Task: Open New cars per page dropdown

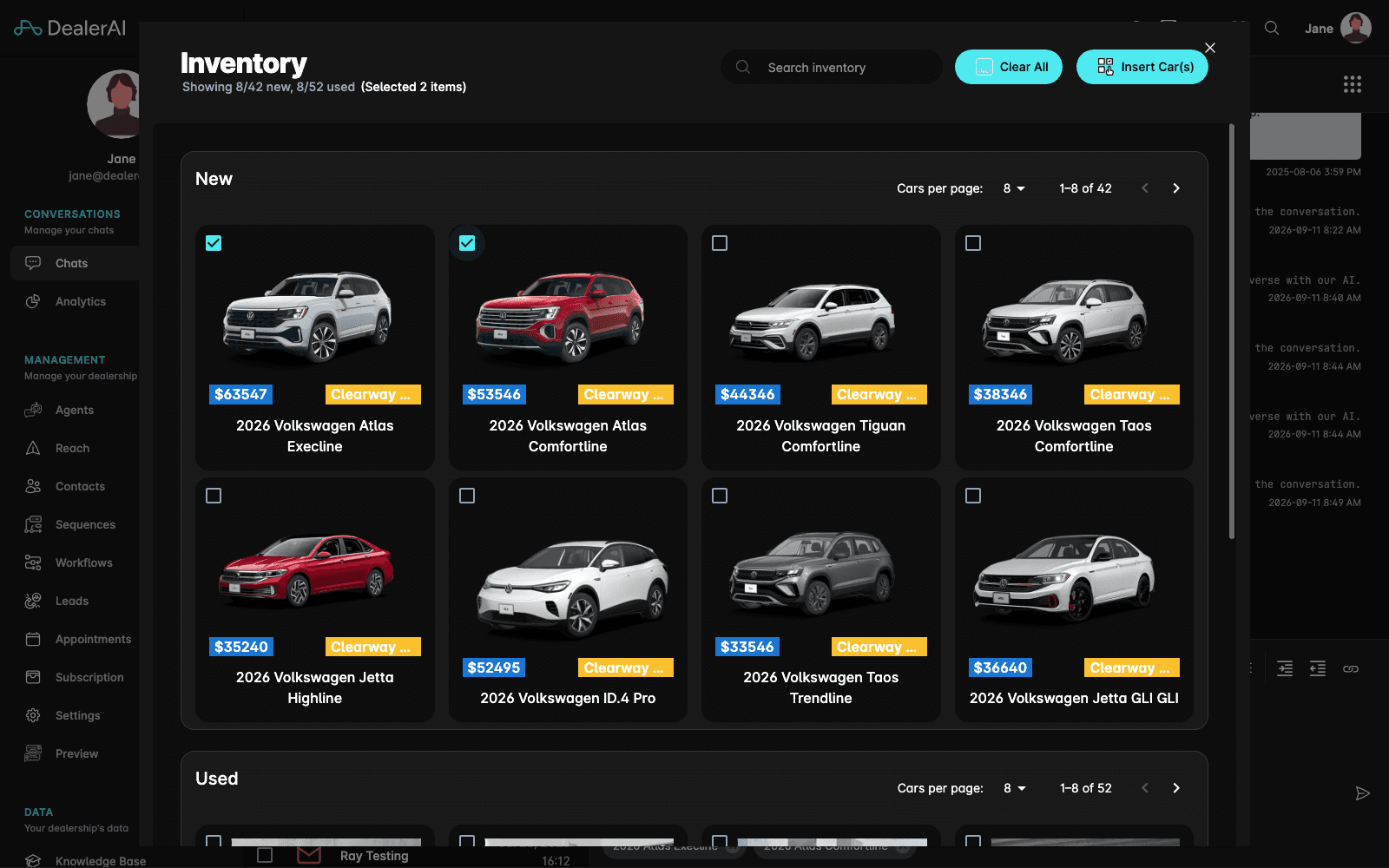Action: pos(1014,188)
